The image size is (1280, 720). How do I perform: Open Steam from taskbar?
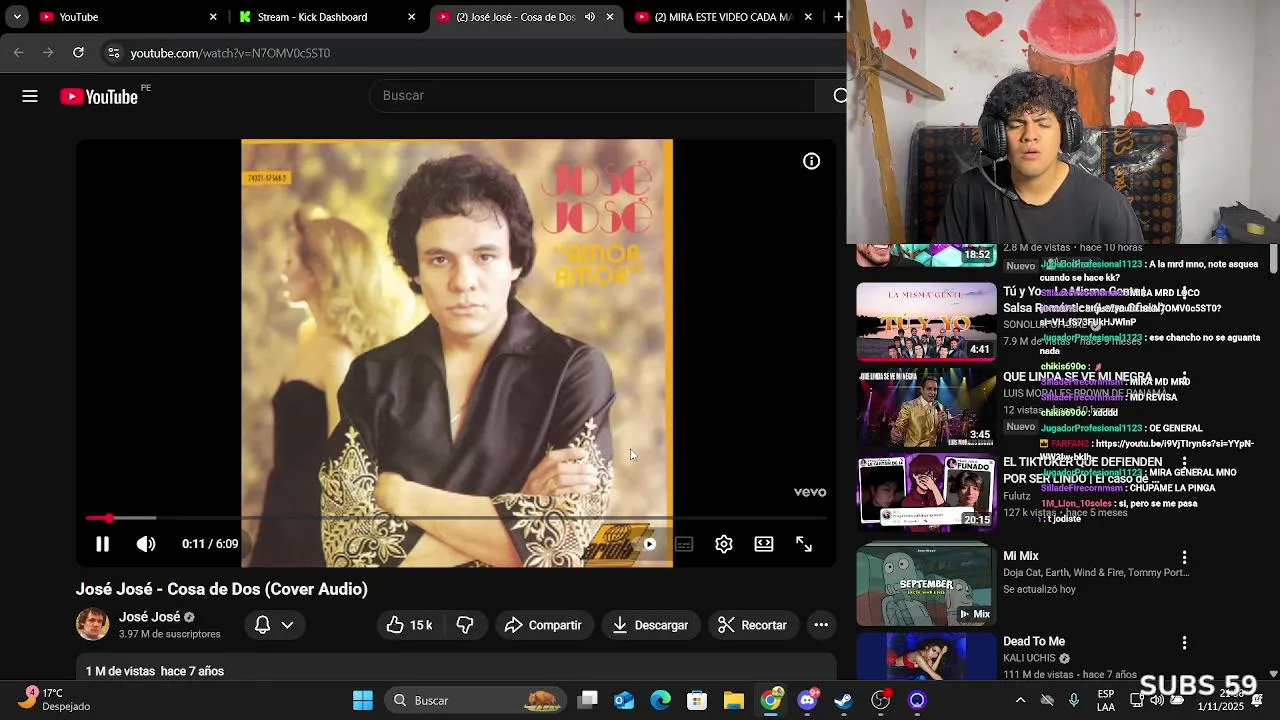pyautogui.click(x=844, y=700)
